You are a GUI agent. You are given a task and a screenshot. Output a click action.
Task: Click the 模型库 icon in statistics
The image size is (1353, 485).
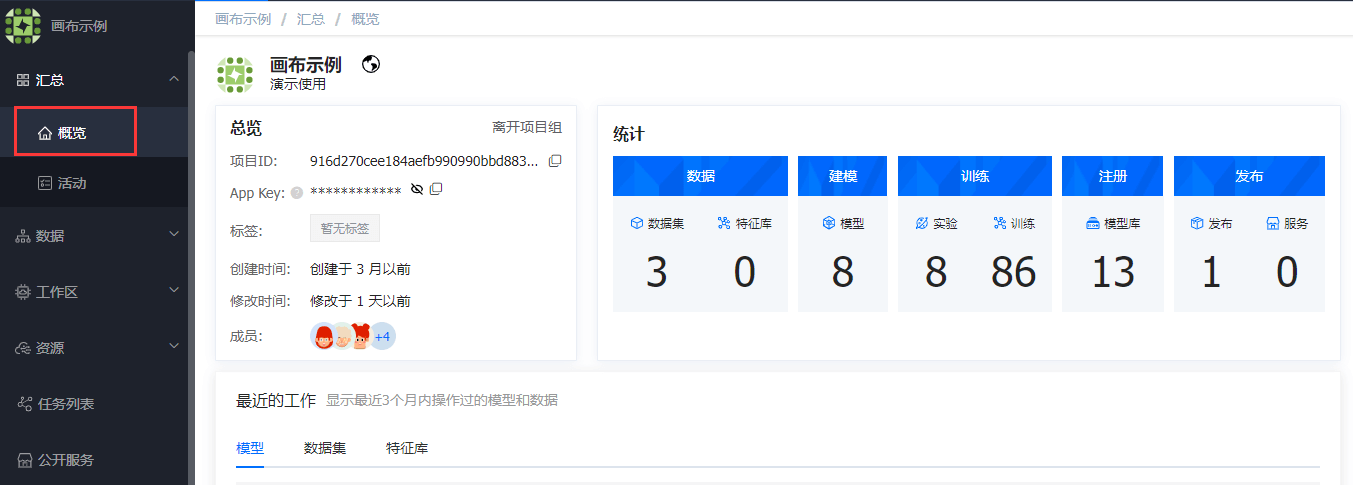[x=1093, y=223]
